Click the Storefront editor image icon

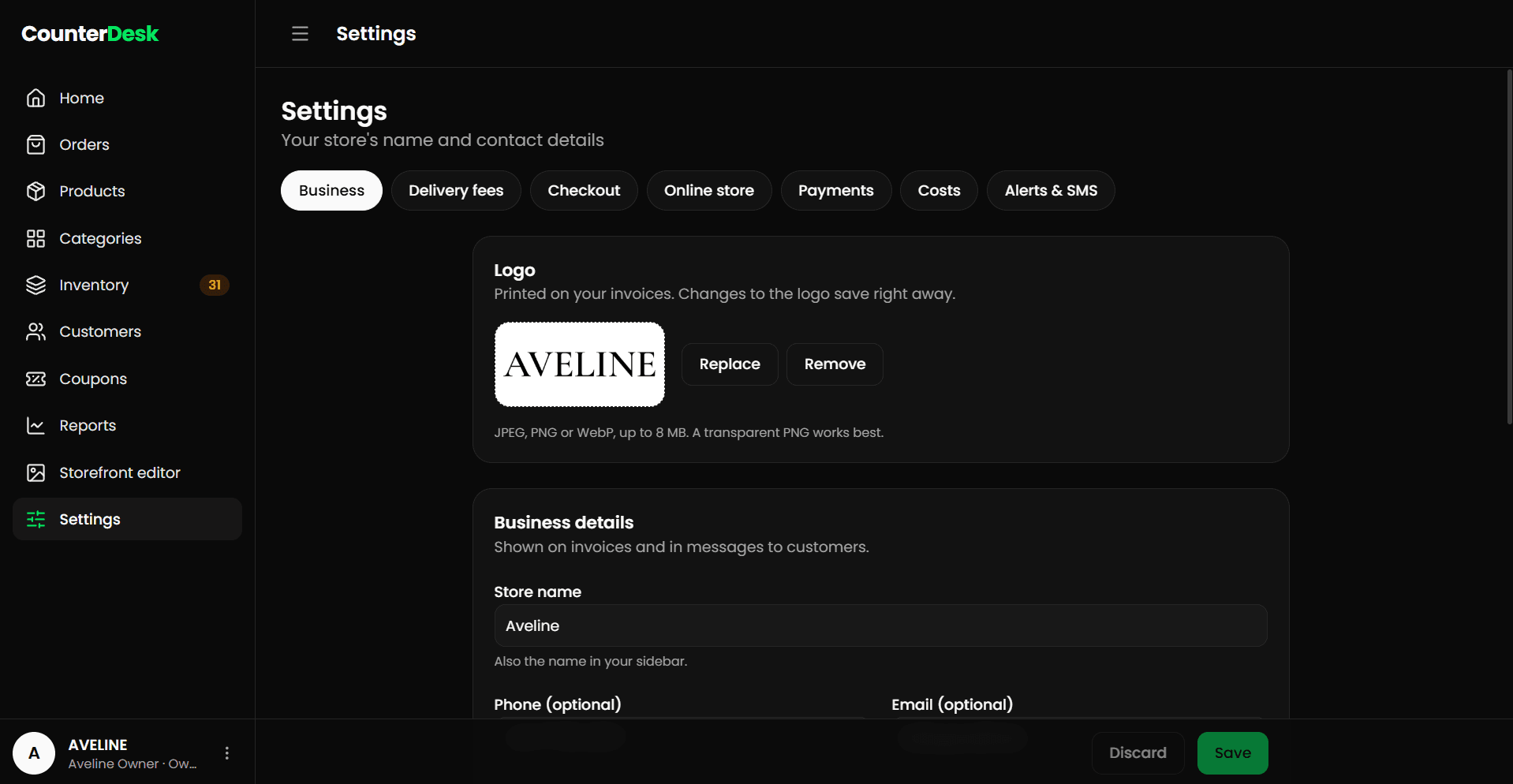(x=35, y=472)
